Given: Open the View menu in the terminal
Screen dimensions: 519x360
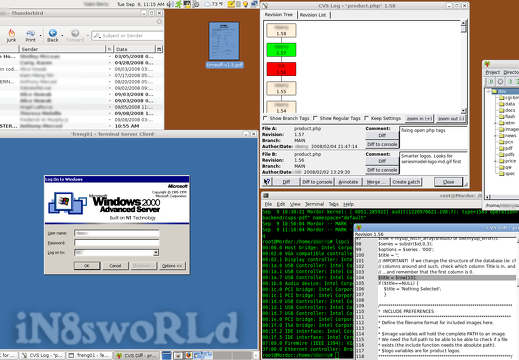Looking at the screenshot, I should 295,204.
